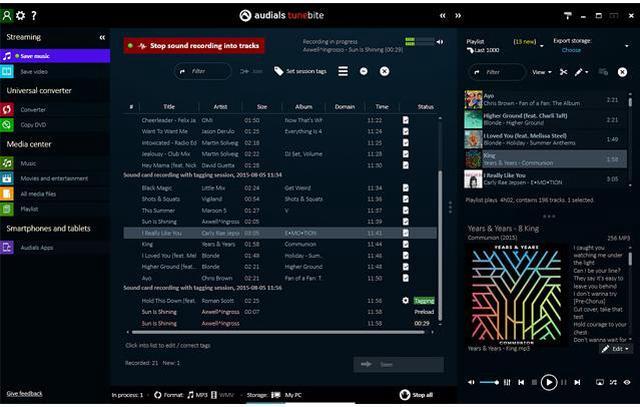Screen dimensions: 640x407
Task: Open the pencil edit dropdown in playlist toolbar
Action: 581,72
